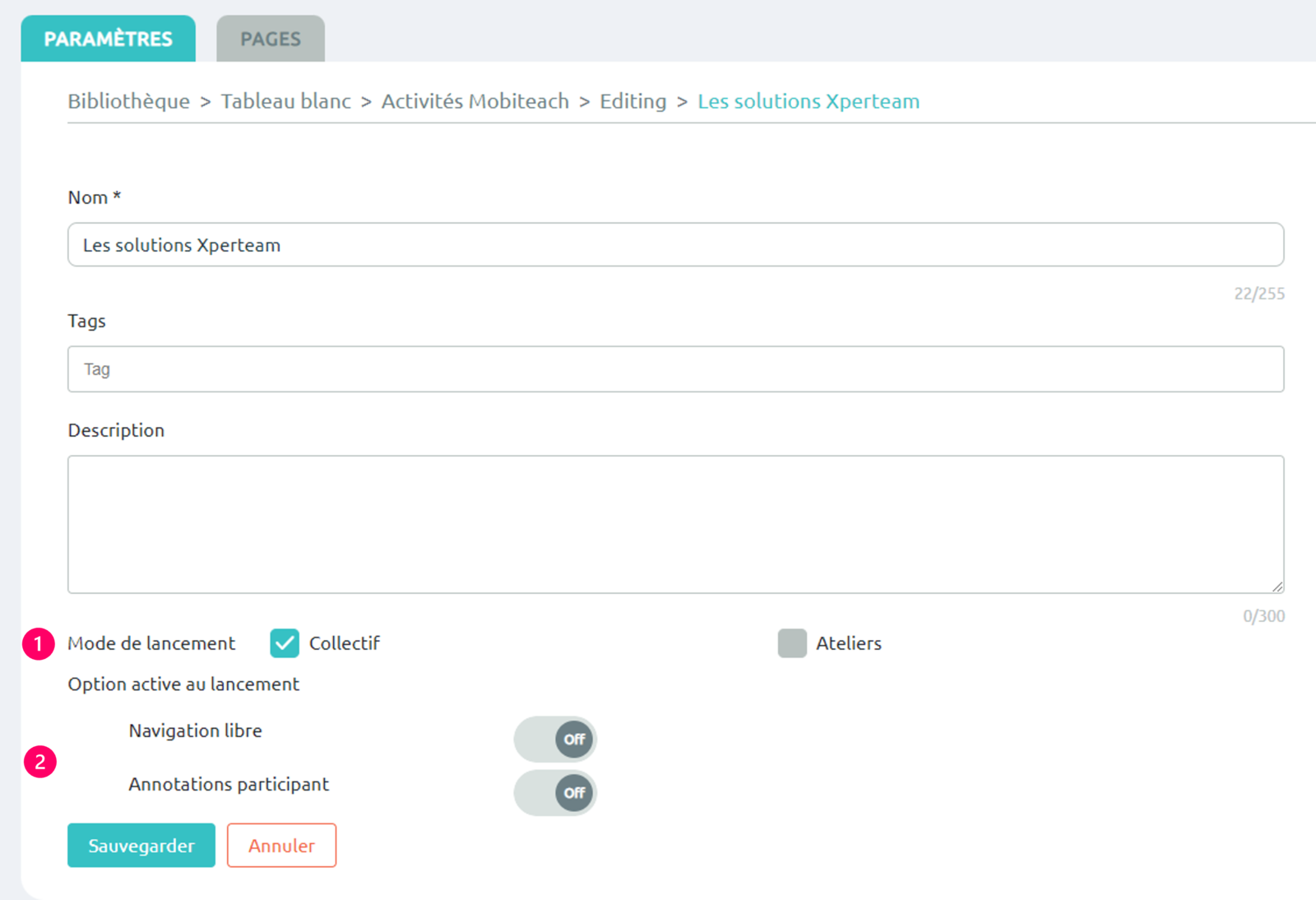Turn on Navigation libre toggle
This screenshot has width=1316, height=900.
point(555,739)
